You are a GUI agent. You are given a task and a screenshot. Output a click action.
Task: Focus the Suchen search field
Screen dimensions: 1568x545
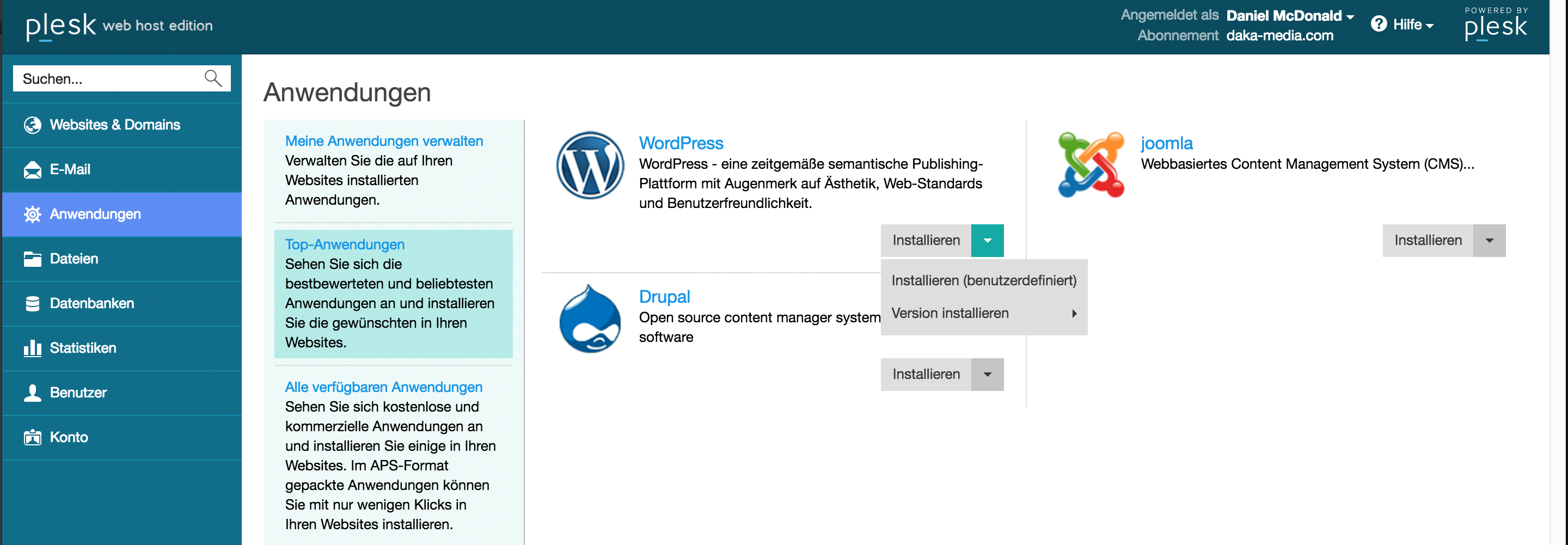point(107,78)
